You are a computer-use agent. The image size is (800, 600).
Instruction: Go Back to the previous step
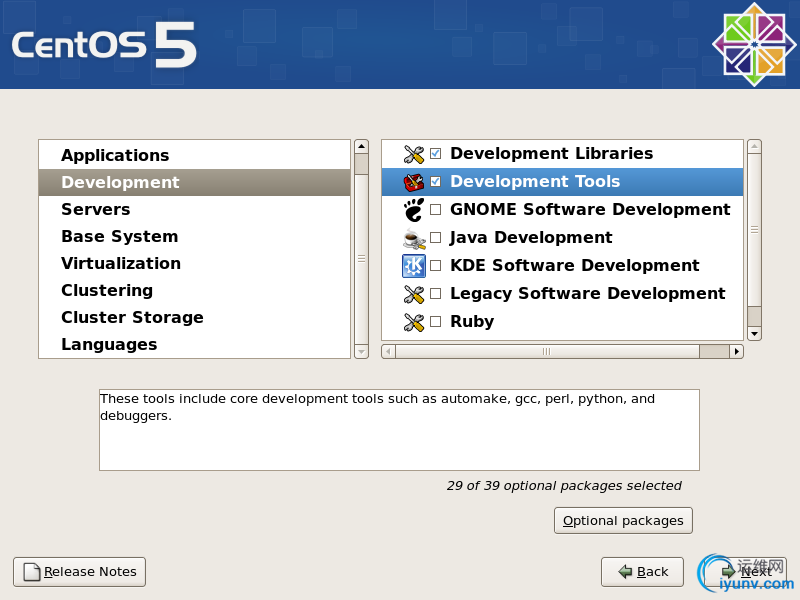pos(642,571)
